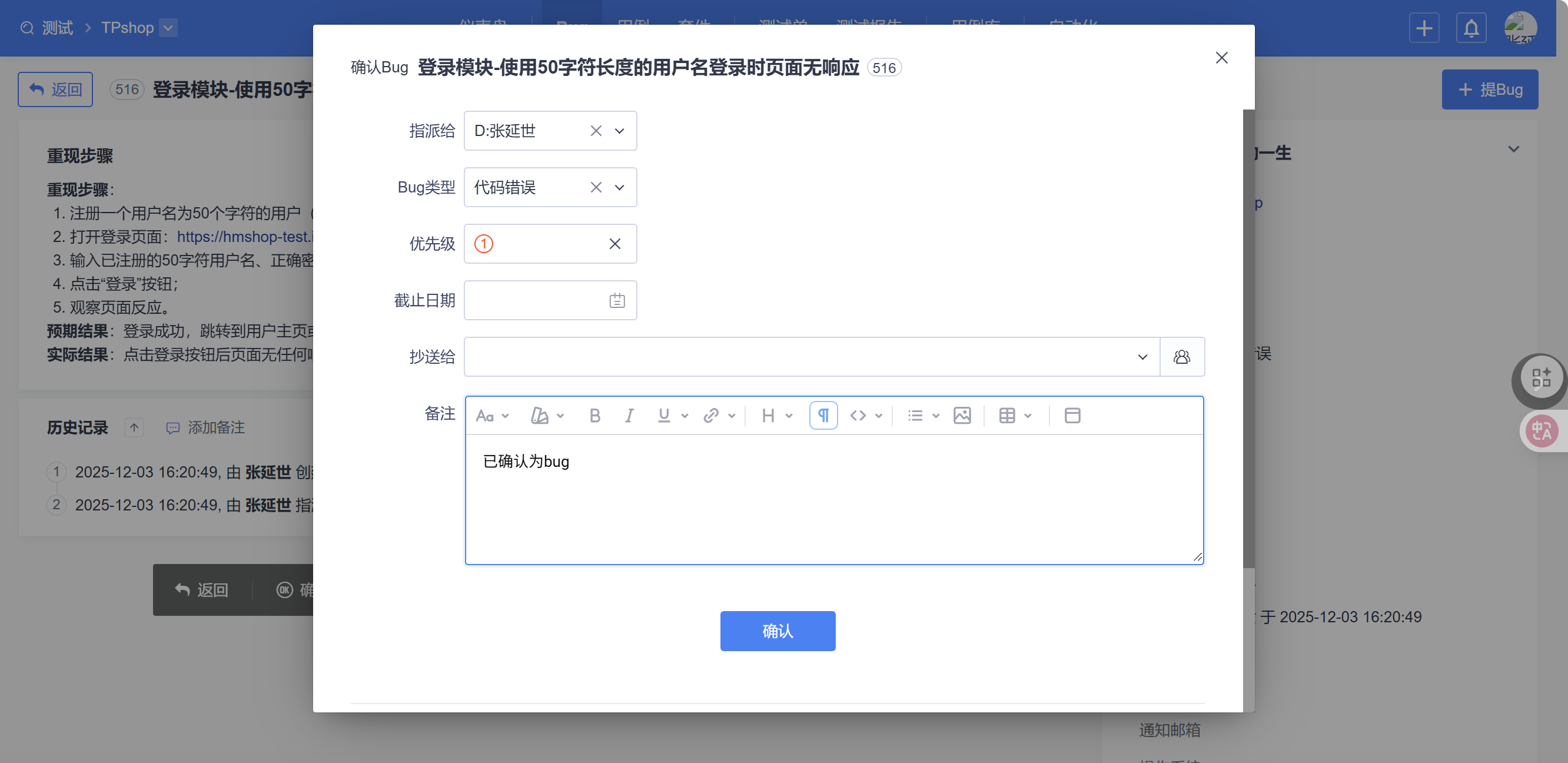Open the 指派给 dropdown arrow
This screenshot has height=763, width=1568.
click(619, 131)
